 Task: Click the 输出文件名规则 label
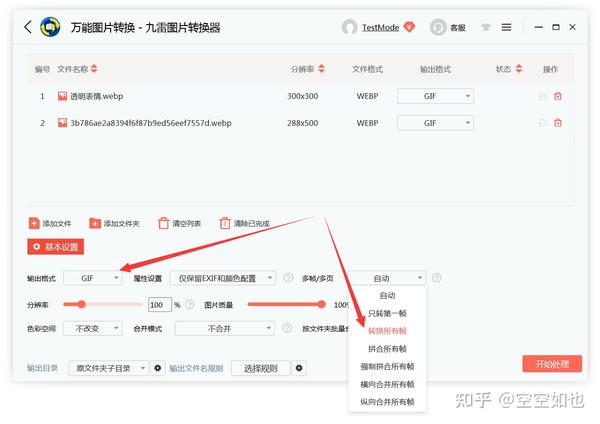click(196, 368)
